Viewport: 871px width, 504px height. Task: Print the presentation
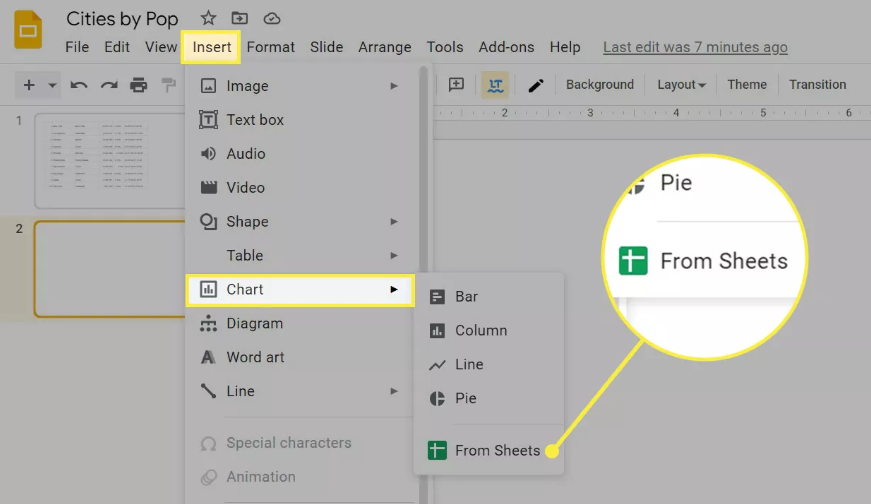tap(138, 85)
